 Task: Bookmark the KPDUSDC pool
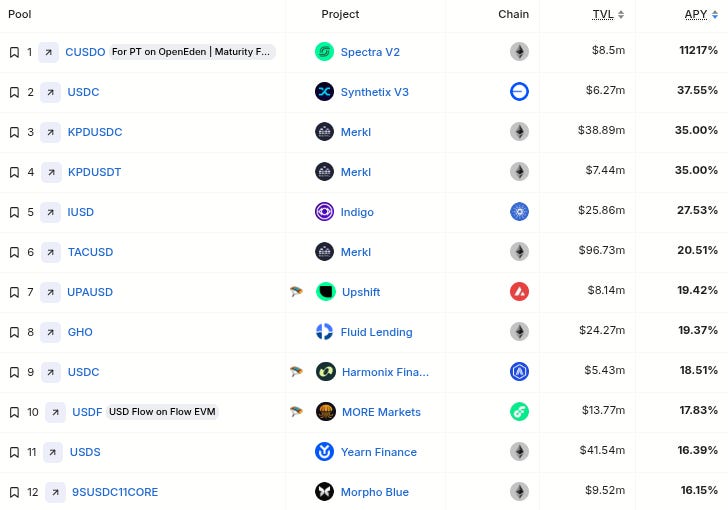[x=14, y=132]
